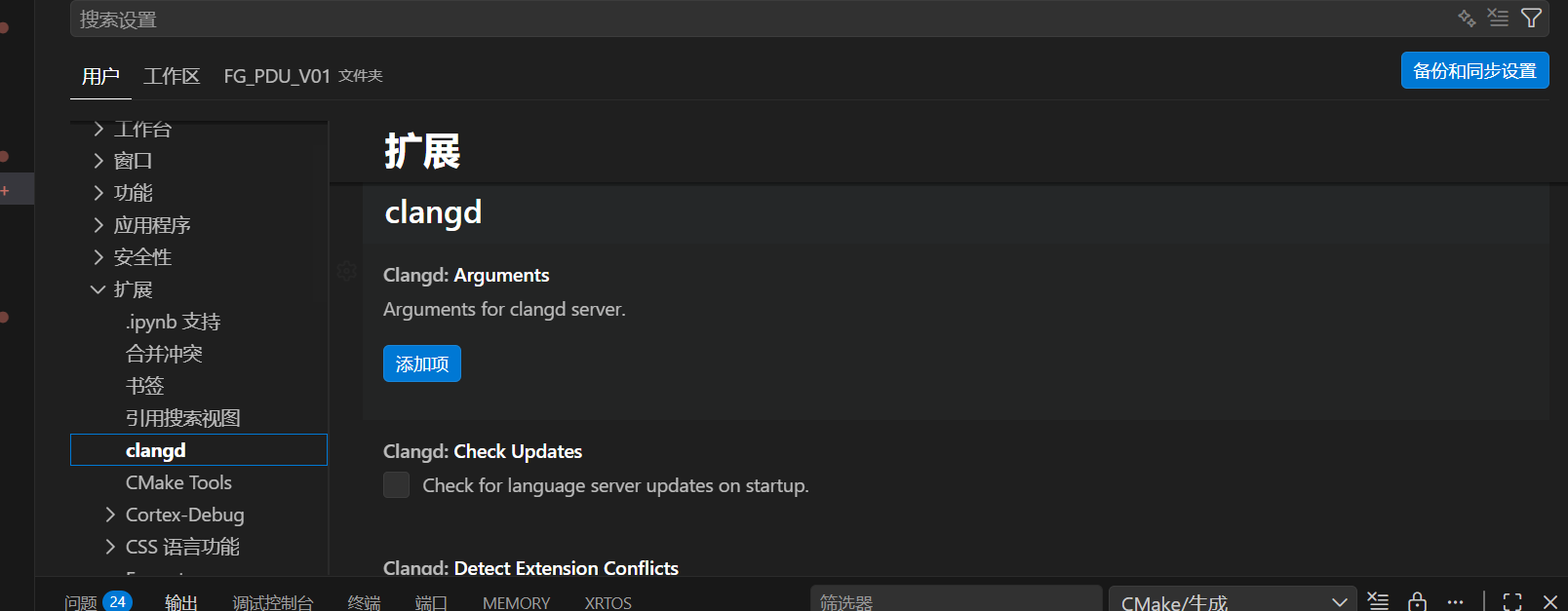Maximize the bottom panel size
Viewport: 1568px width, 611px height.
pos(1512,601)
